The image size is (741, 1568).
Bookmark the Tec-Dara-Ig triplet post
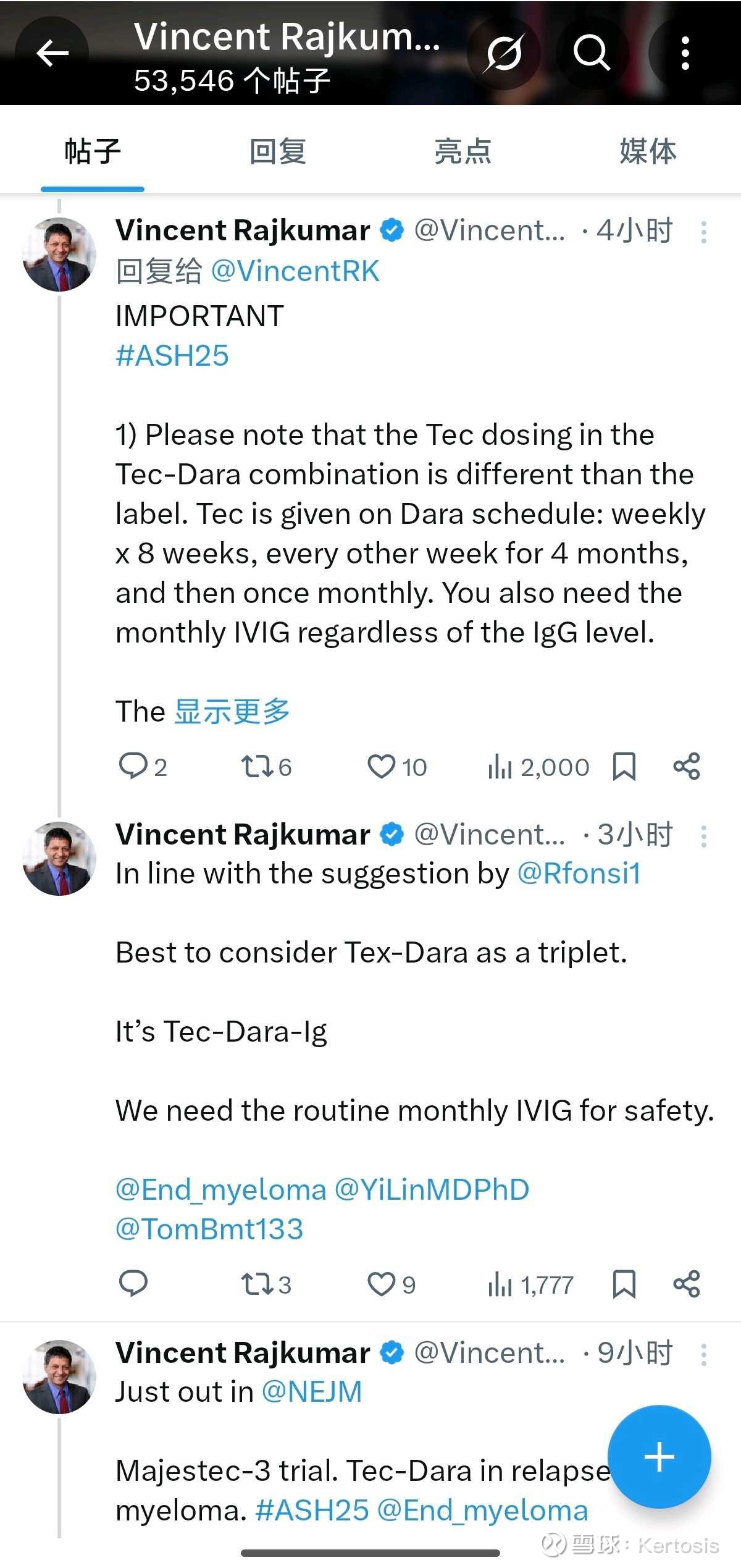pos(624,1285)
